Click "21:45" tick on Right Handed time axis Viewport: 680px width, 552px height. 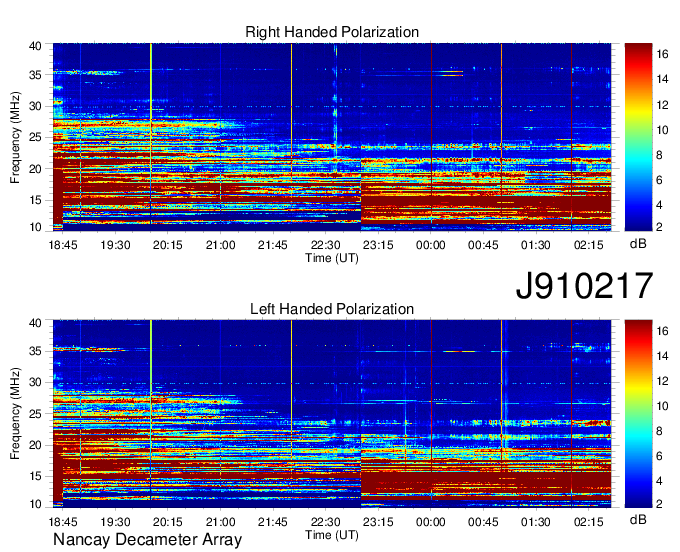(273, 245)
